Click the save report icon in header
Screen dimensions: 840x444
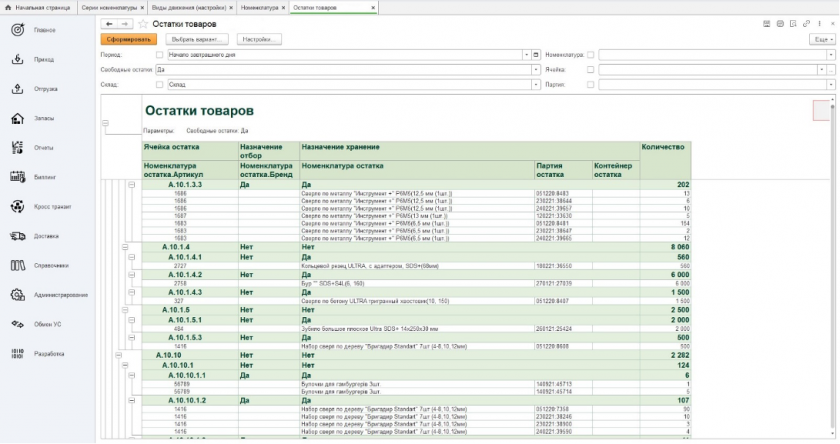coord(767,24)
